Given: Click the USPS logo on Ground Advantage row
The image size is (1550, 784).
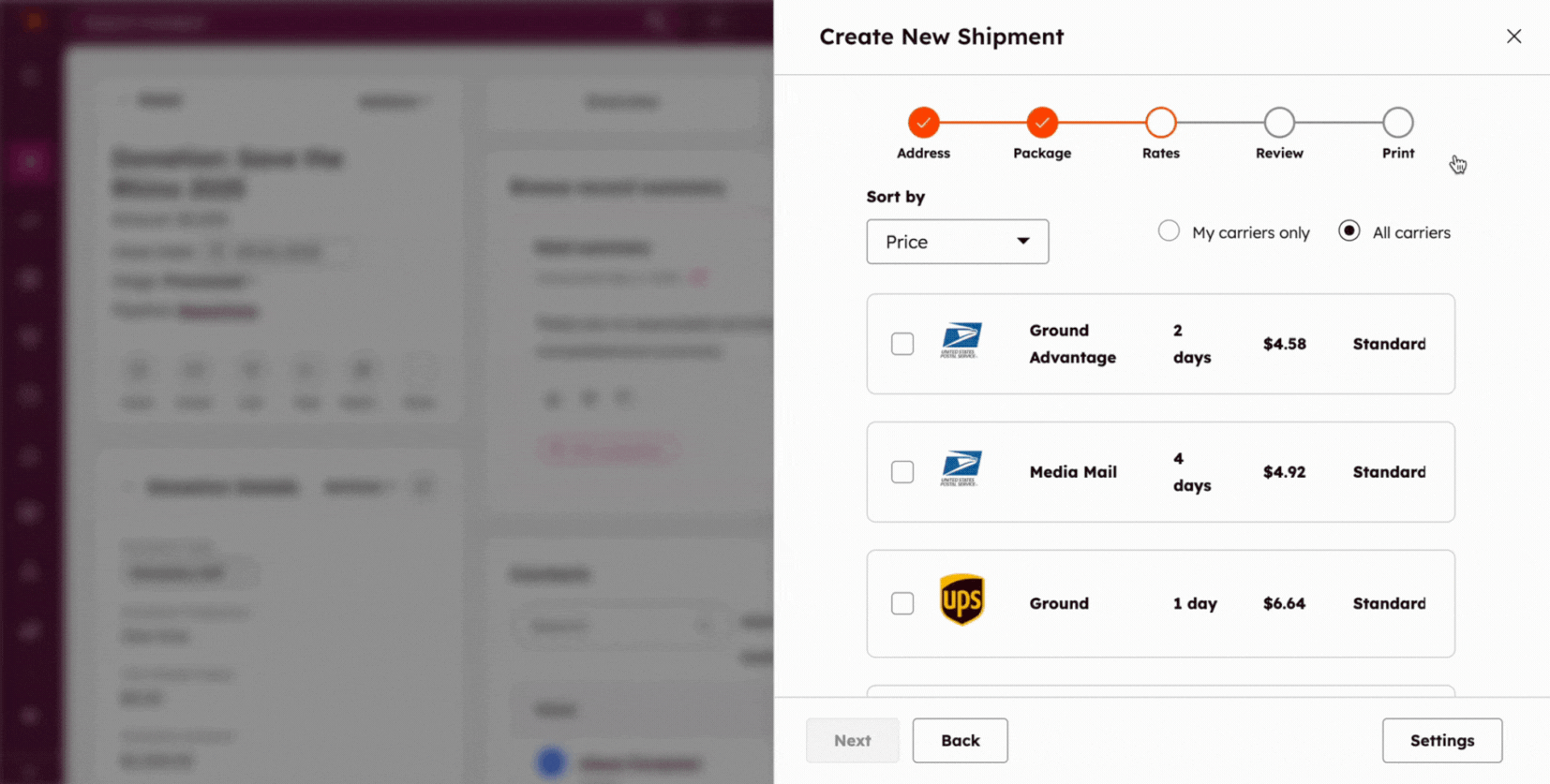Looking at the screenshot, I should tap(961, 341).
